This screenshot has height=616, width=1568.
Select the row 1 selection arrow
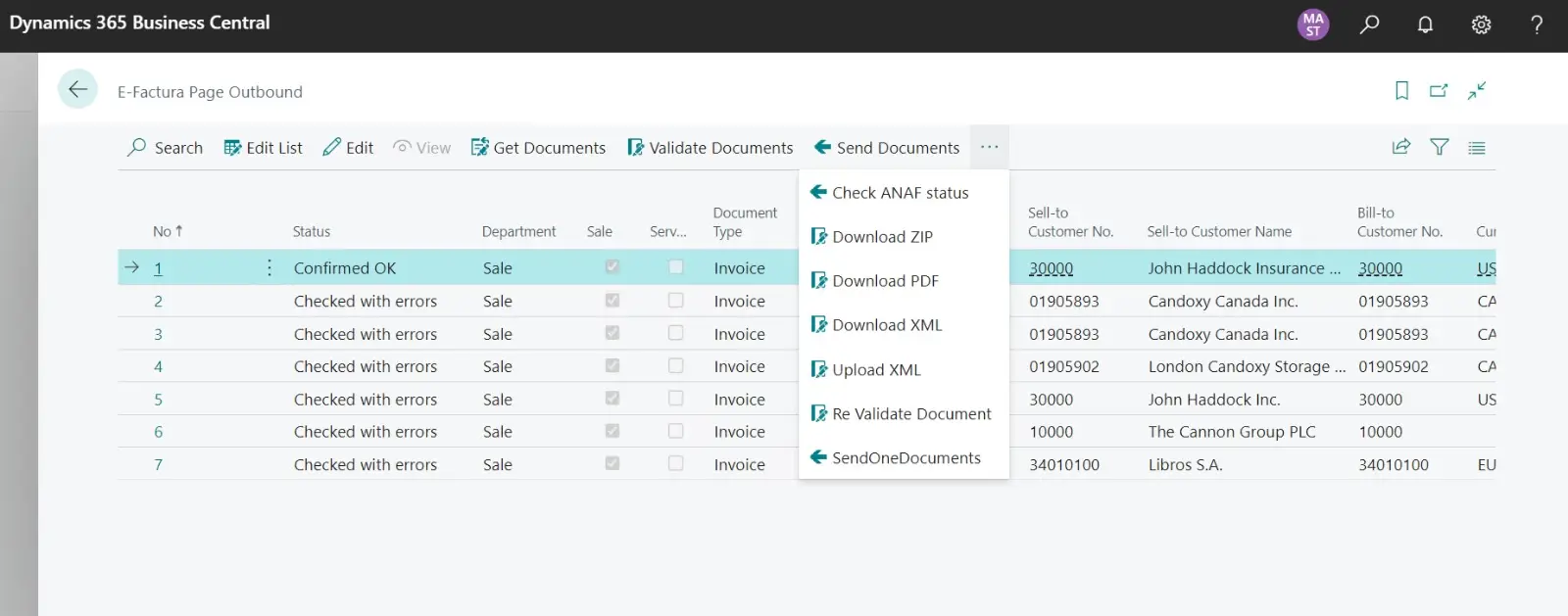coord(132,267)
